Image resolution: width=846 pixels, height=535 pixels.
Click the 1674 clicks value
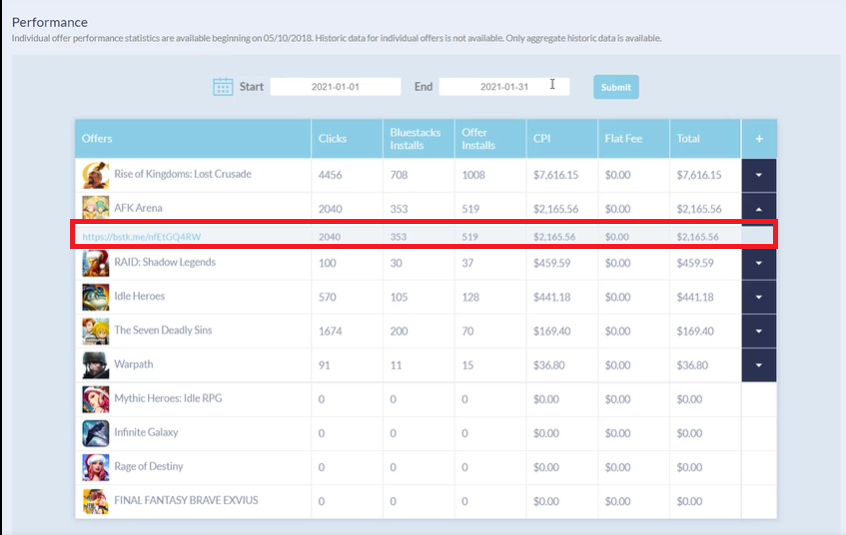click(x=330, y=331)
